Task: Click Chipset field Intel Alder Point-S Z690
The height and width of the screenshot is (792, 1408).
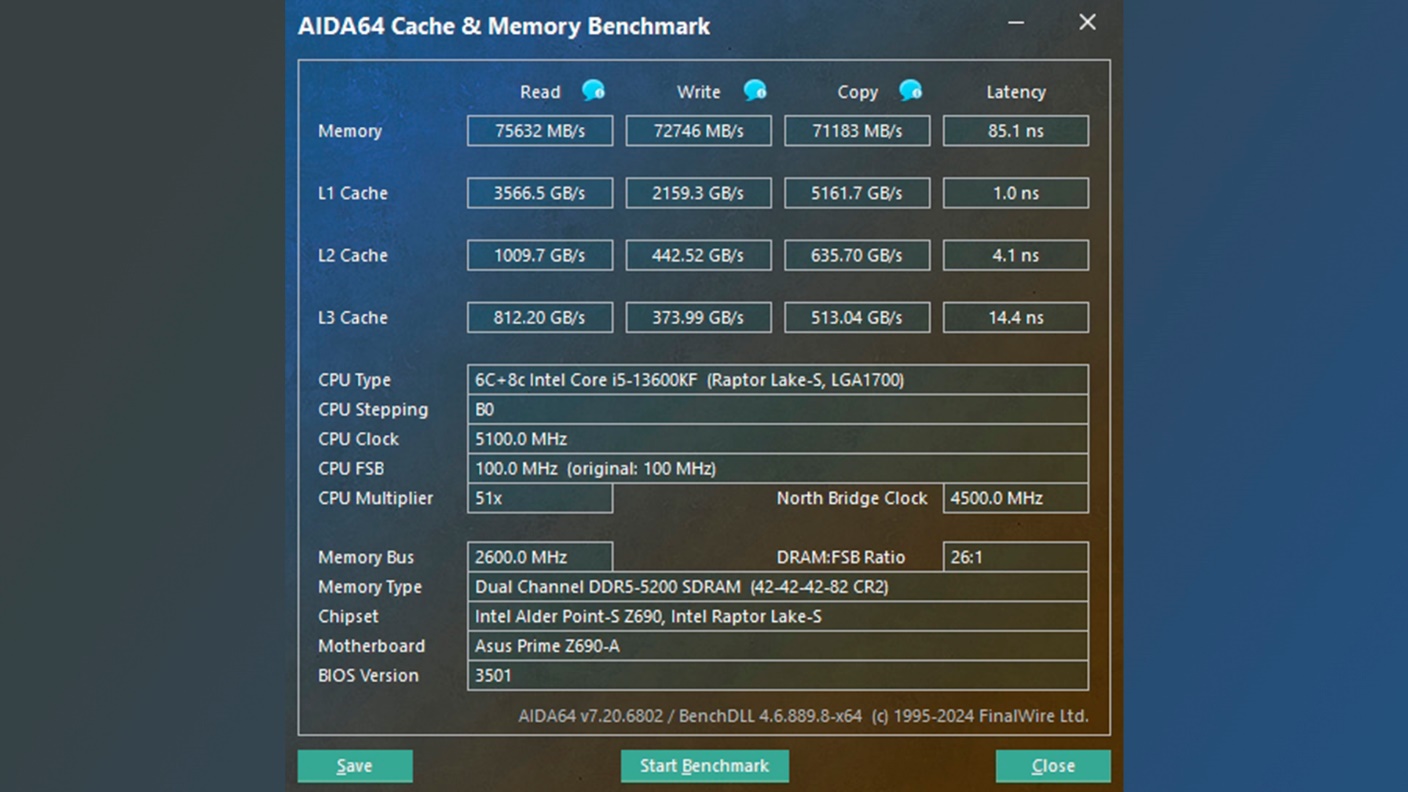Action: (778, 616)
